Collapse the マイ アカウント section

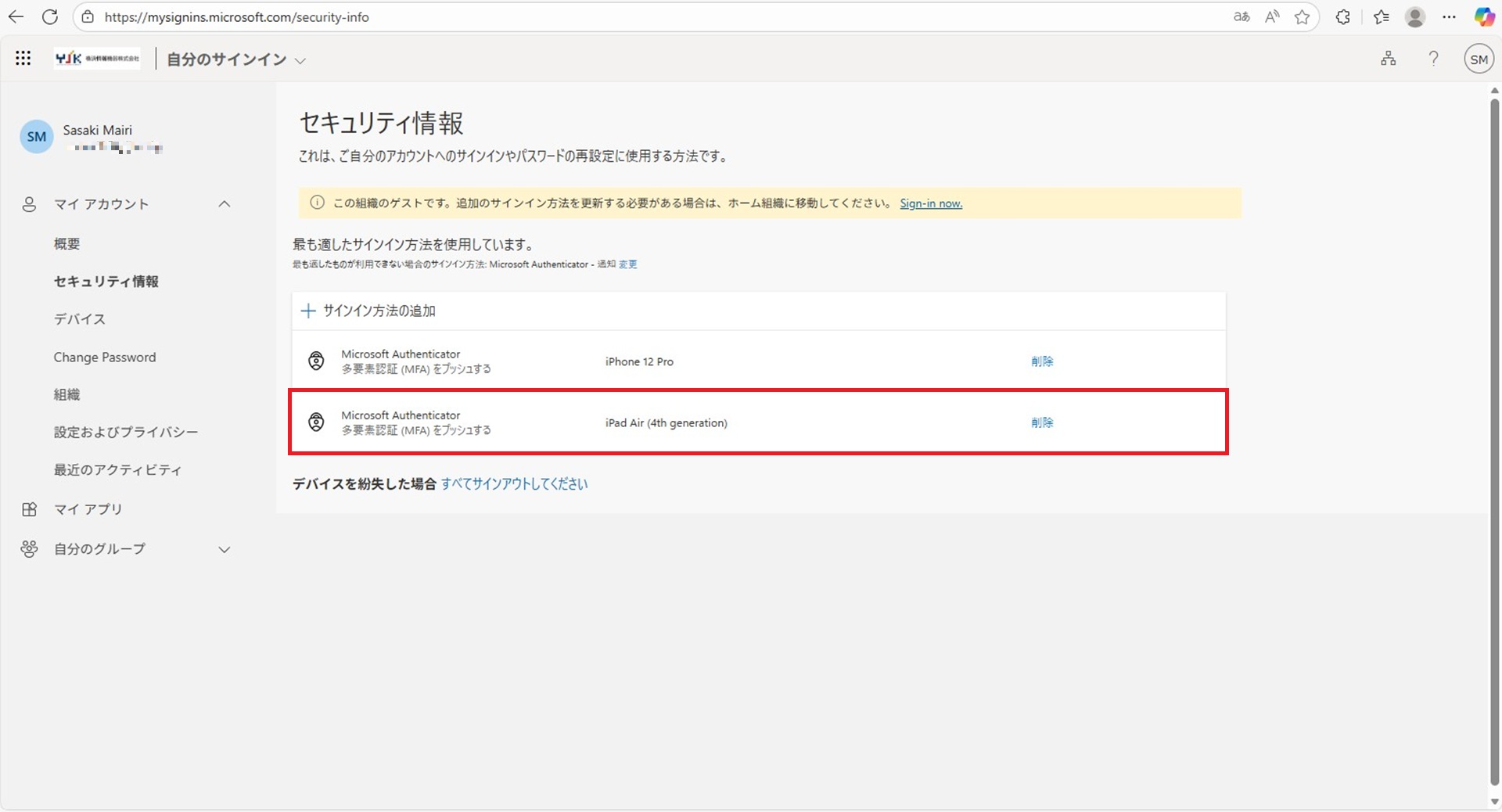coord(225,204)
